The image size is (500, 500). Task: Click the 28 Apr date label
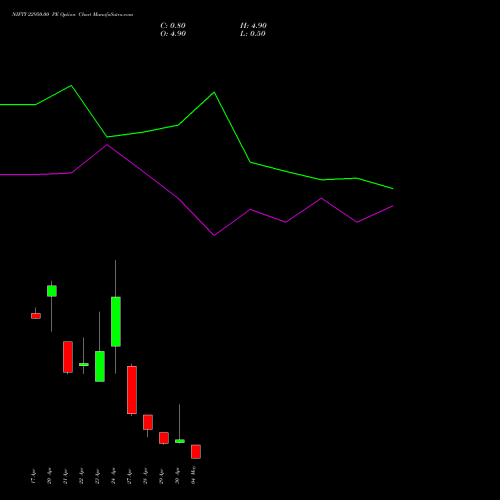pyautogui.click(x=145, y=477)
